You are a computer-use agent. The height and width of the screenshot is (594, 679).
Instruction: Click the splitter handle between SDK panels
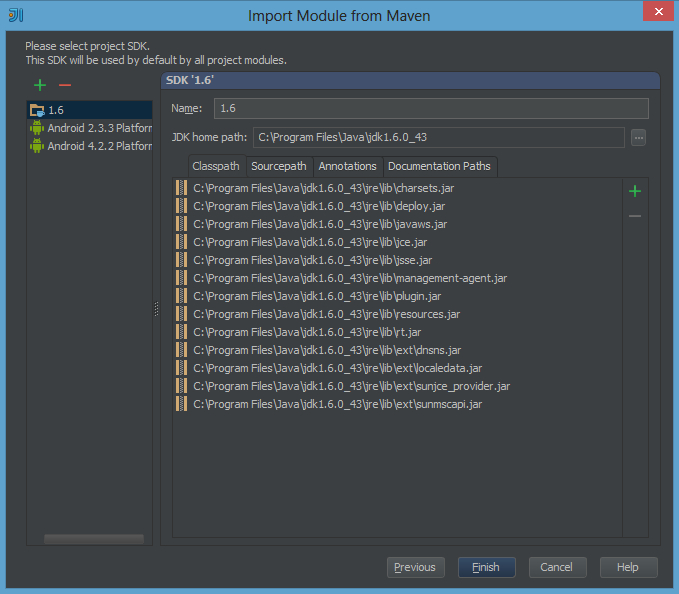point(156,309)
